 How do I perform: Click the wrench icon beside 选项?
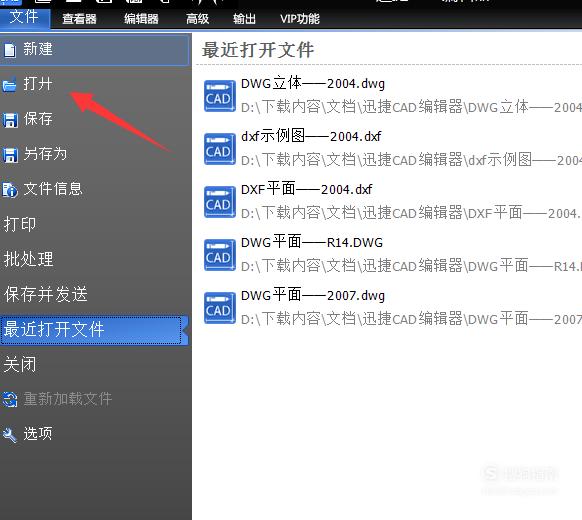[10, 435]
